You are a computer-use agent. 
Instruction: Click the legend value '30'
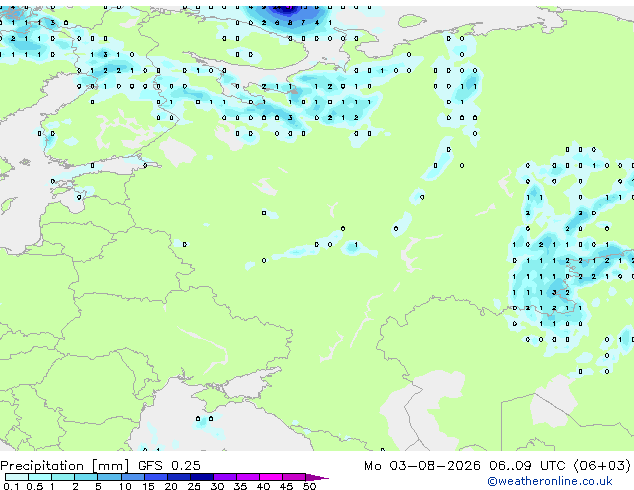217,486
